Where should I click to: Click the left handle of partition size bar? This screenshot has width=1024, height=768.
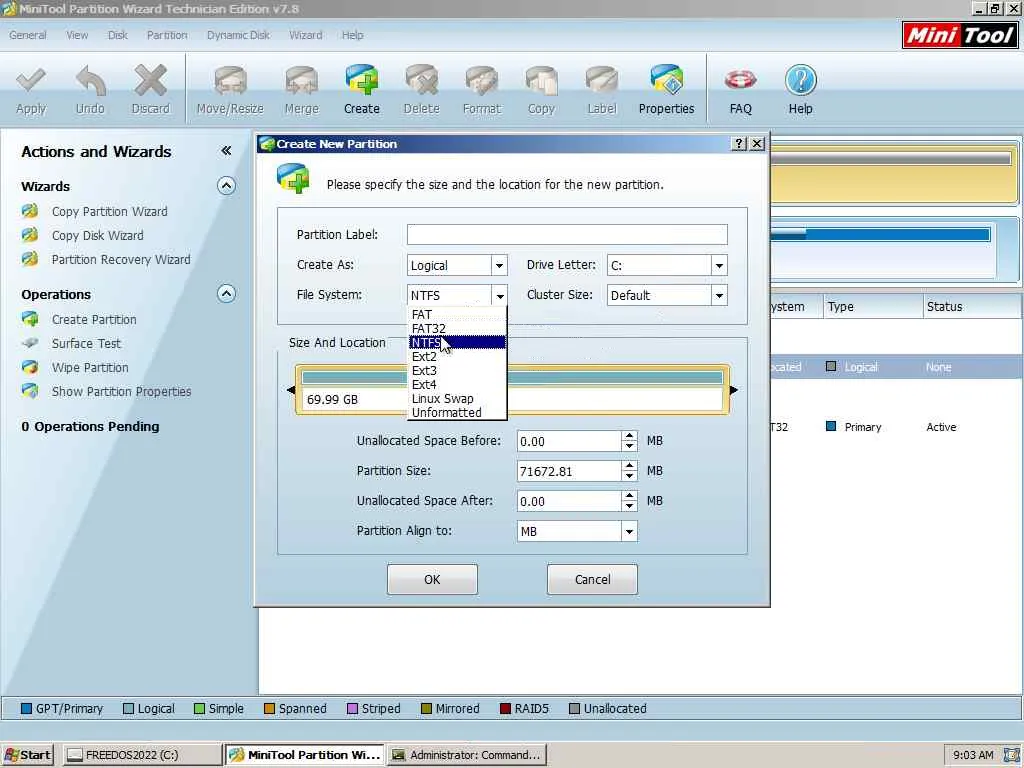[x=291, y=390]
